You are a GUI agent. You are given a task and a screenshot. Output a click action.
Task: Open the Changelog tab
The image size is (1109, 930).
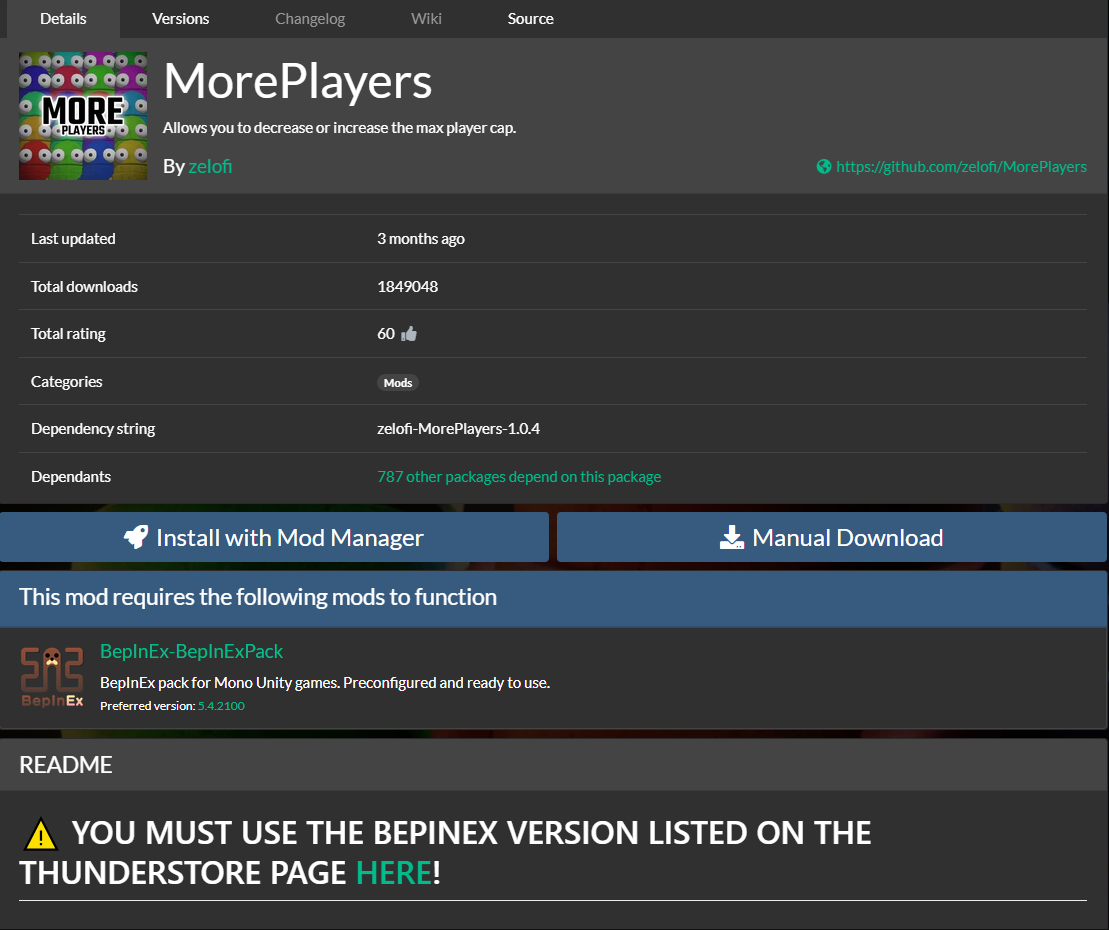310,19
